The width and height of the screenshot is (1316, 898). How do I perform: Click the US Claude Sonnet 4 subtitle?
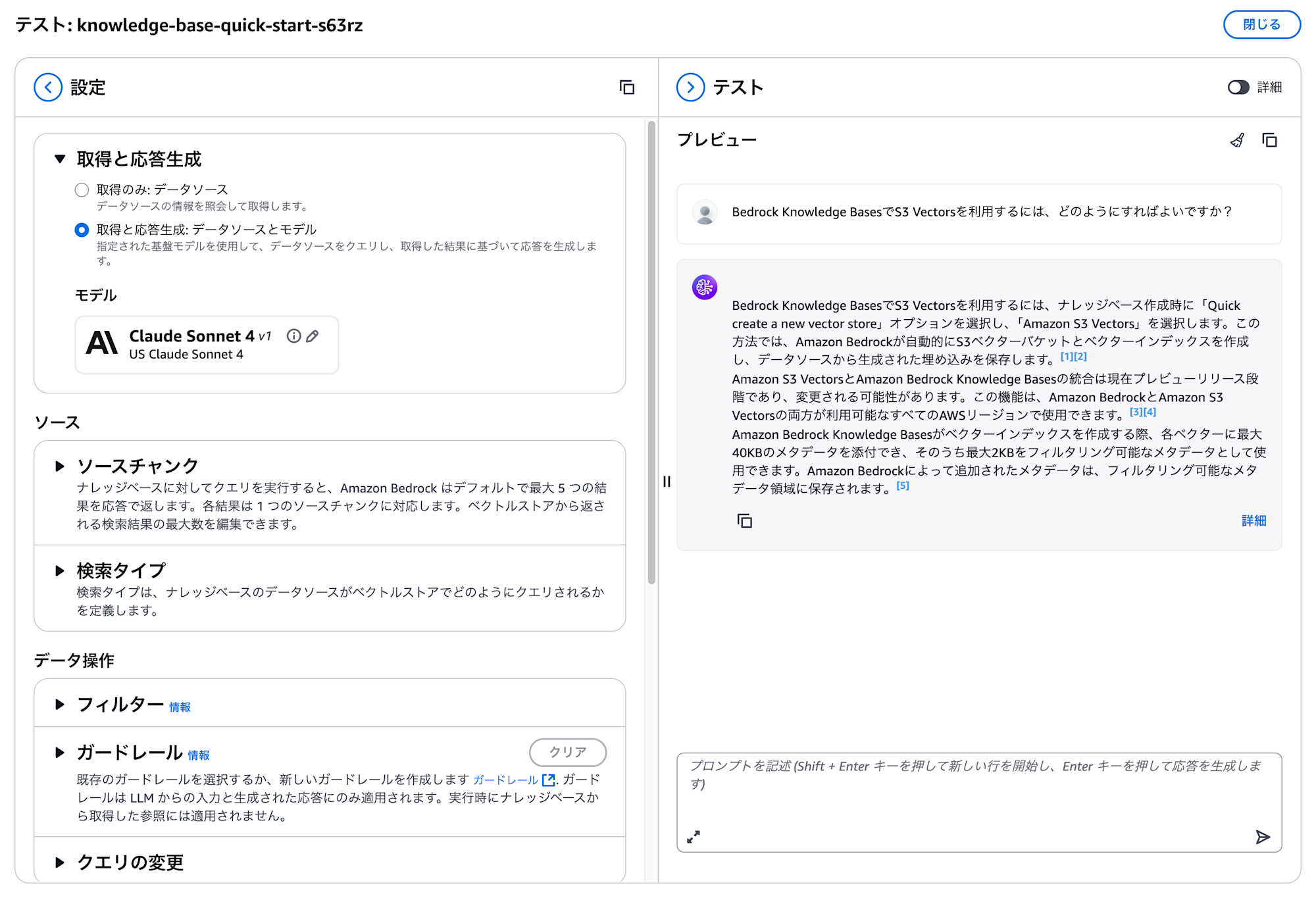pos(186,355)
